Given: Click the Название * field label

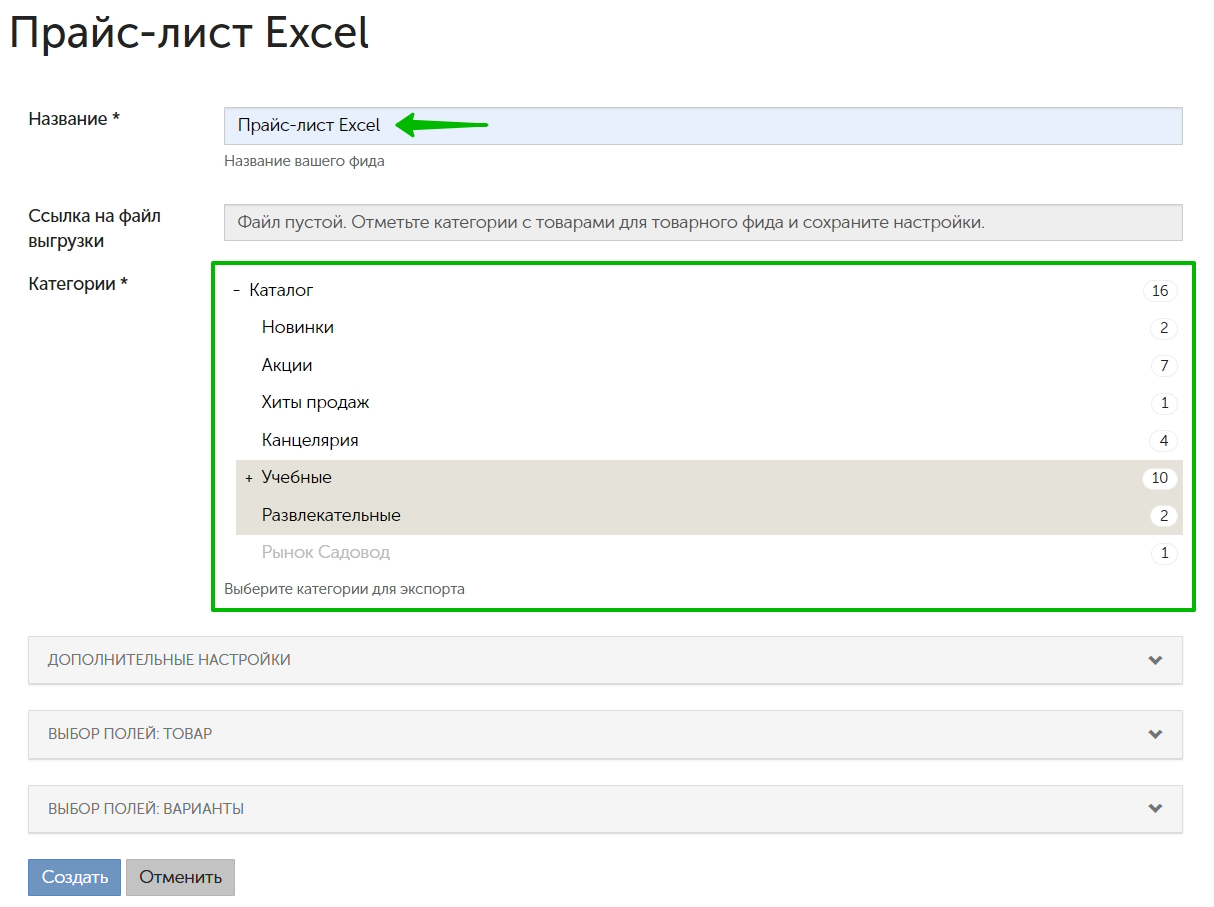Looking at the screenshot, I should (x=74, y=119).
